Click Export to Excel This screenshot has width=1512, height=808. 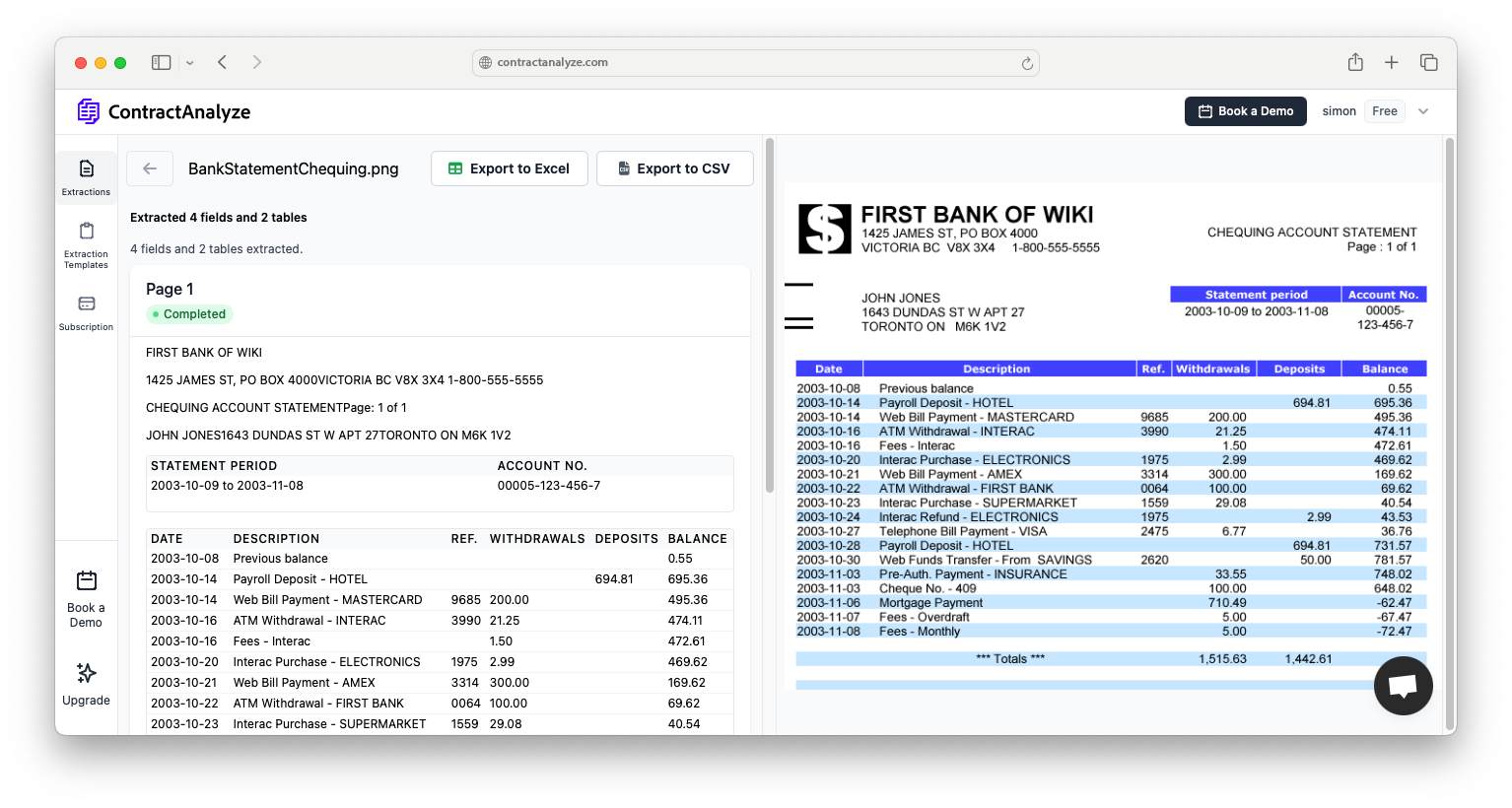pyautogui.click(x=509, y=168)
